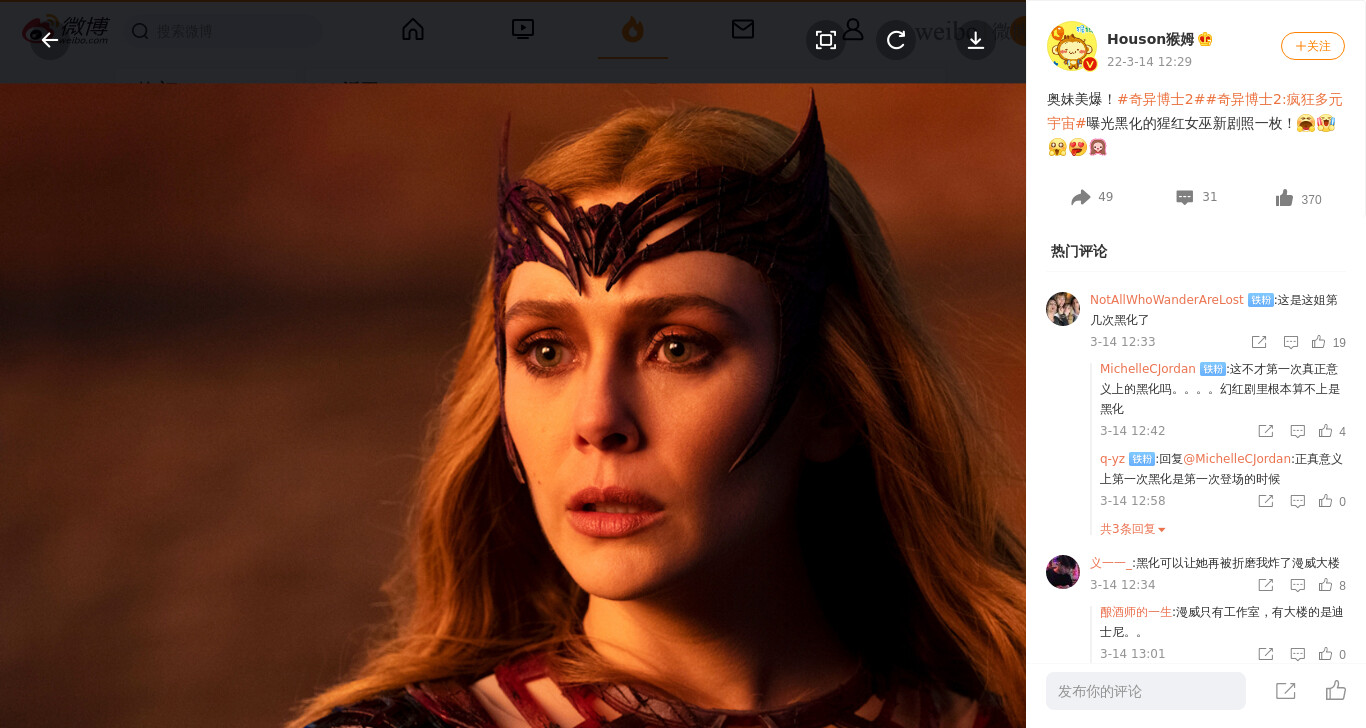This screenshot has height=728, width=1366.
Task: Reply to 义一一_ comment from 12:34
Action: 1298,585
